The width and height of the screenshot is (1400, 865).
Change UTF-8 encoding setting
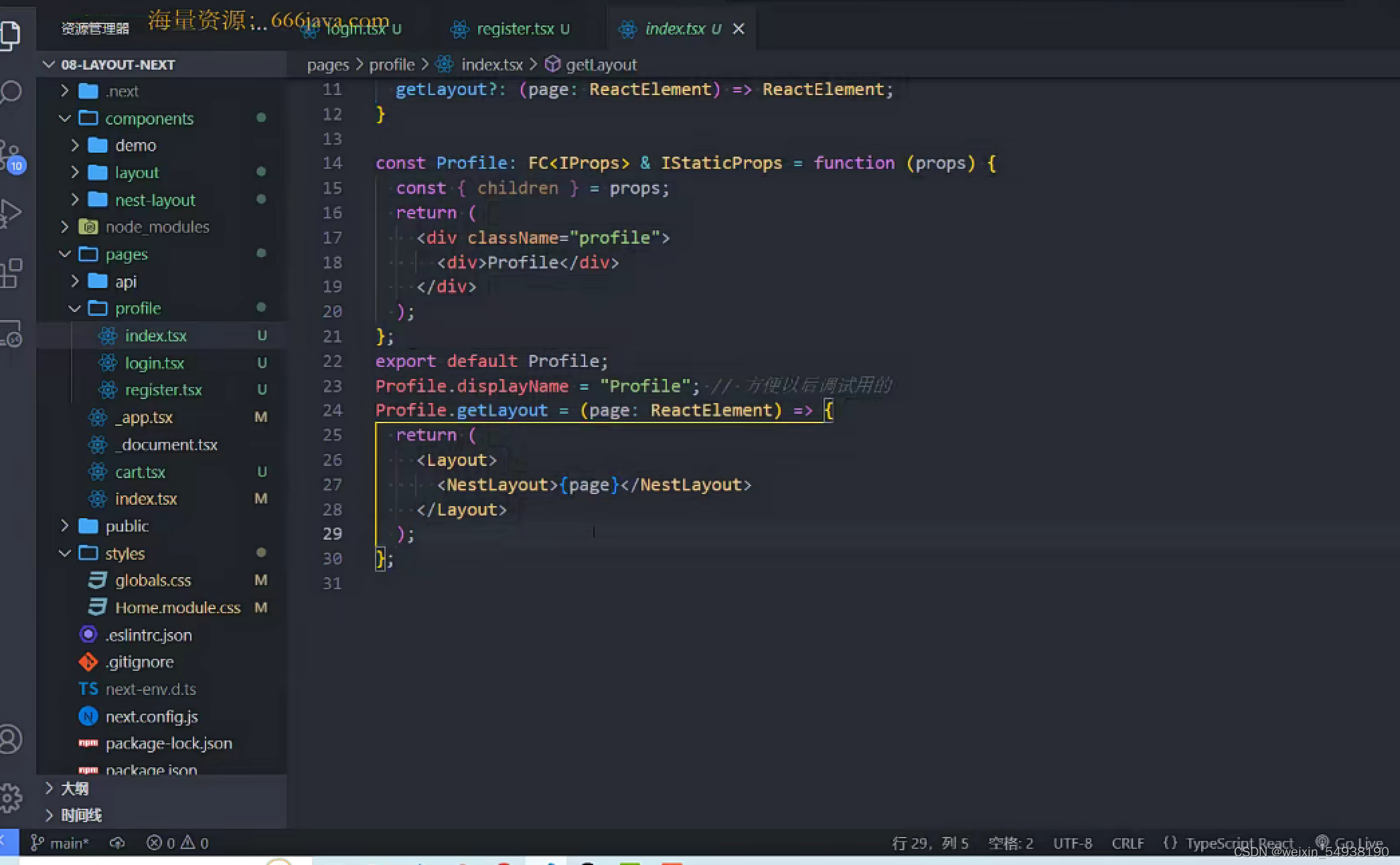tap(1072, 843)
